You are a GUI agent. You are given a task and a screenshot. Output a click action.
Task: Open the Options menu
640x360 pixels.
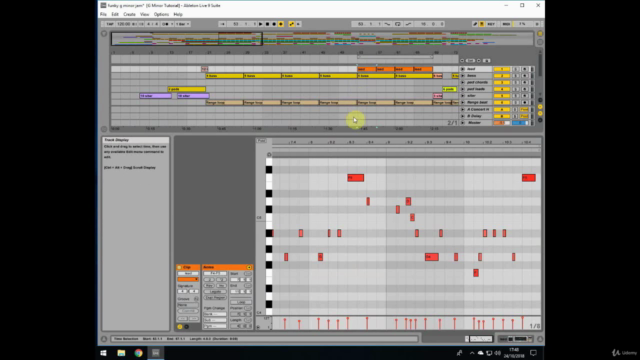[x=161, y=14]
